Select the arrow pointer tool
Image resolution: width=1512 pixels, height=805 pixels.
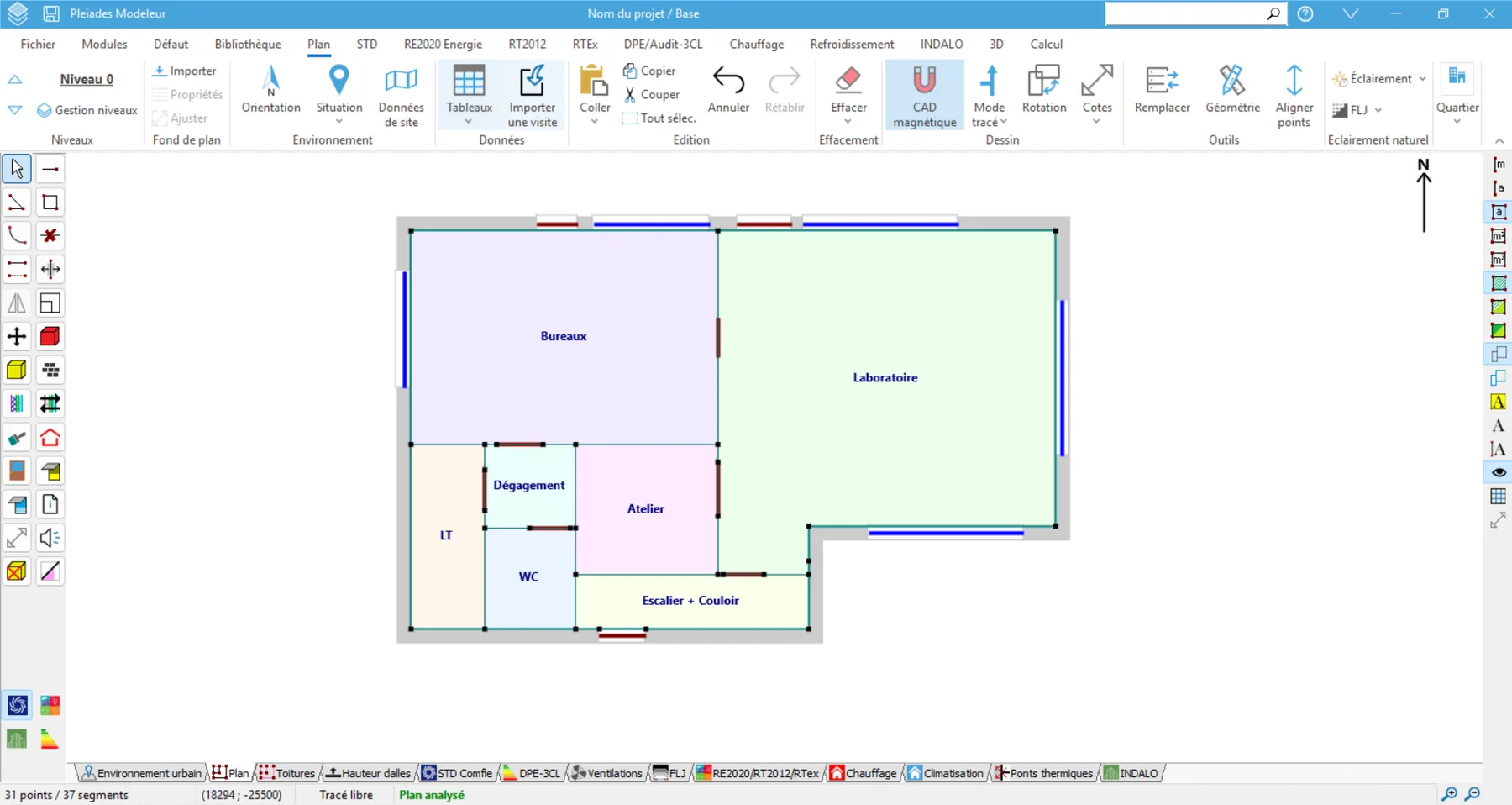point(17,169)
